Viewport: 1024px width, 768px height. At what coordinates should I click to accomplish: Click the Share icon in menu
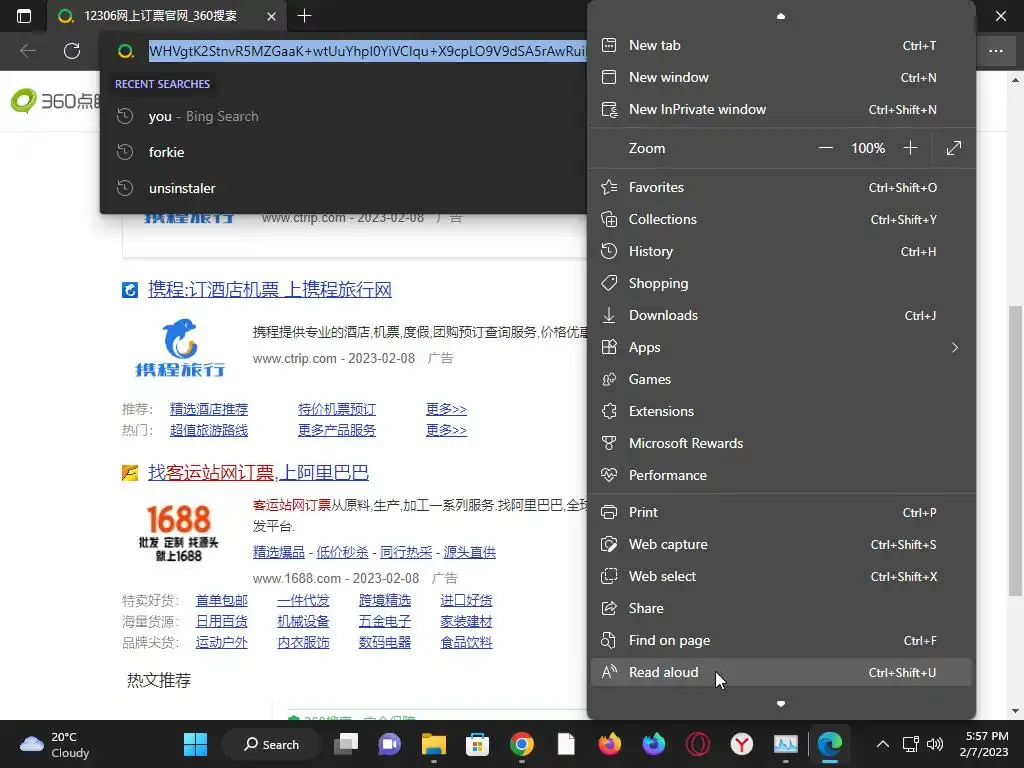point(609,608)
